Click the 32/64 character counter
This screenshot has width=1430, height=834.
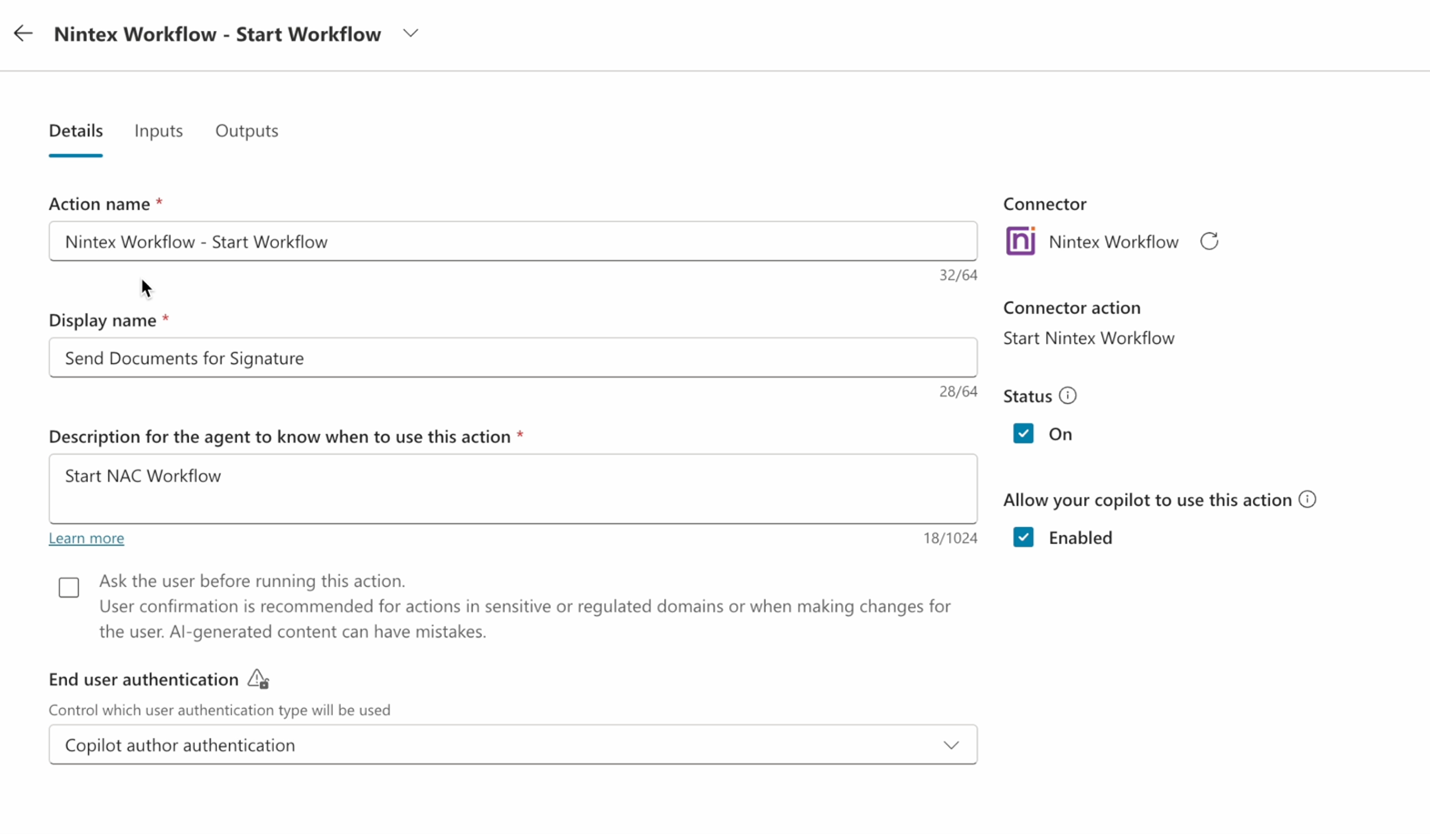(958, 275)
